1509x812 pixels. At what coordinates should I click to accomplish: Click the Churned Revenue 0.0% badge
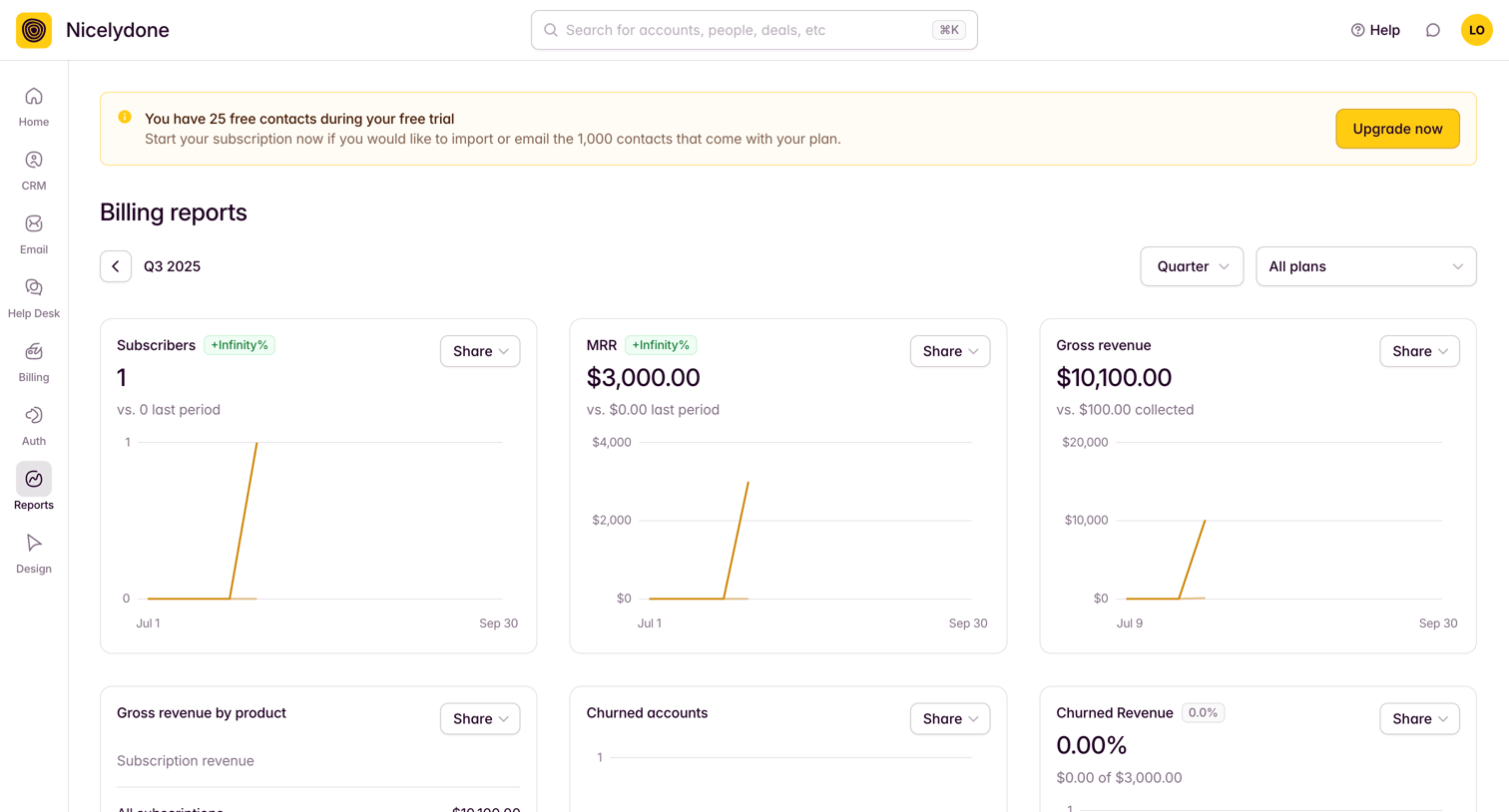(x=1203, y=713)
